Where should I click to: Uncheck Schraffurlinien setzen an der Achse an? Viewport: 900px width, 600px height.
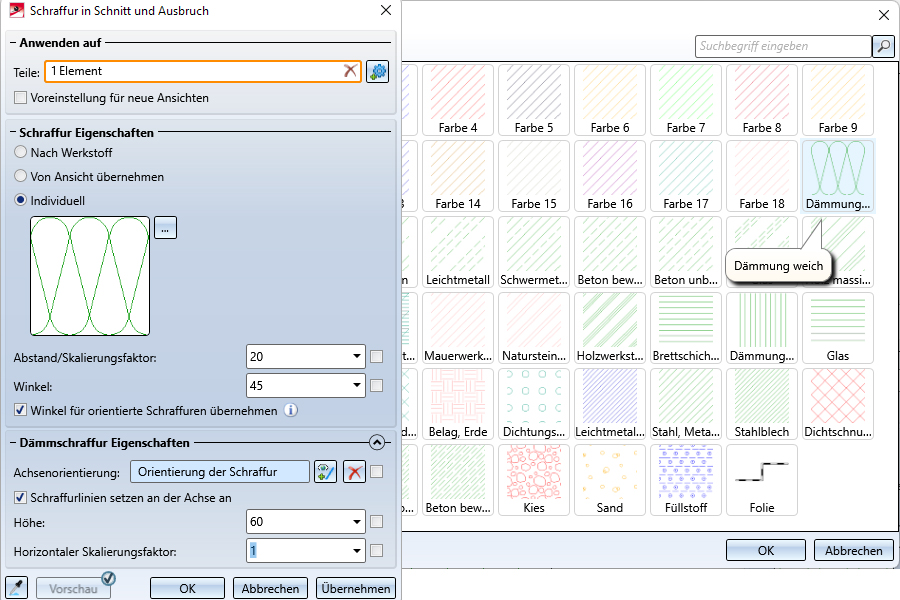tap(21, 497)
